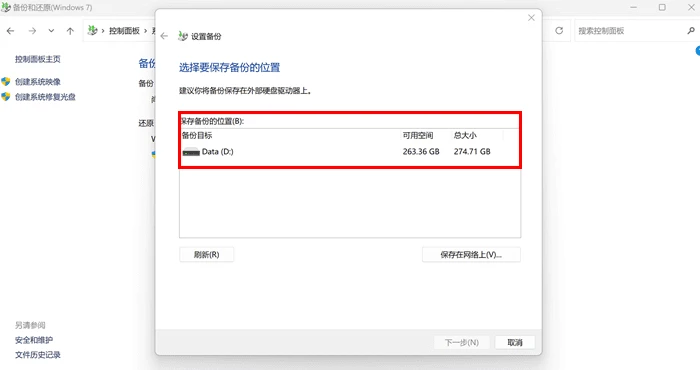The height and width of the screenshot is (370, 700).
Task: Go up one level in Control Panel
Action: click(x=70, y=31)
